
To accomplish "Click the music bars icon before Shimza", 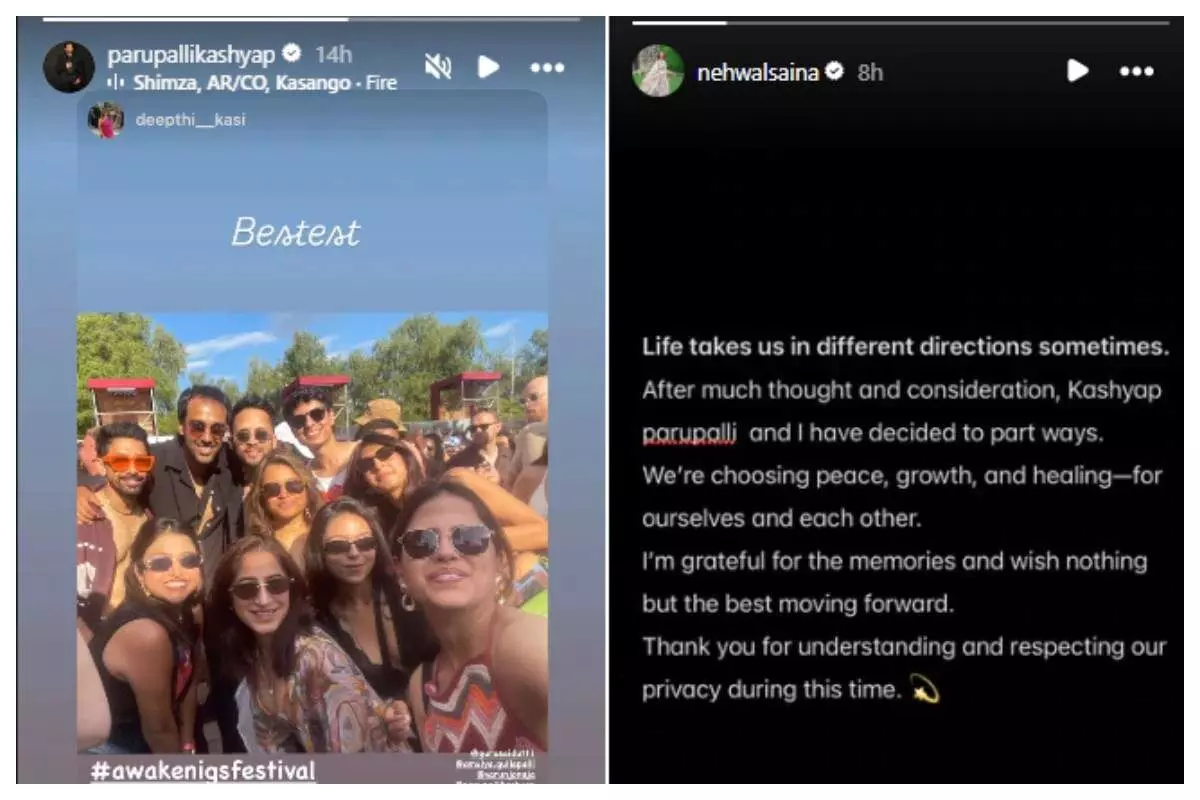I will pos(115,83).
